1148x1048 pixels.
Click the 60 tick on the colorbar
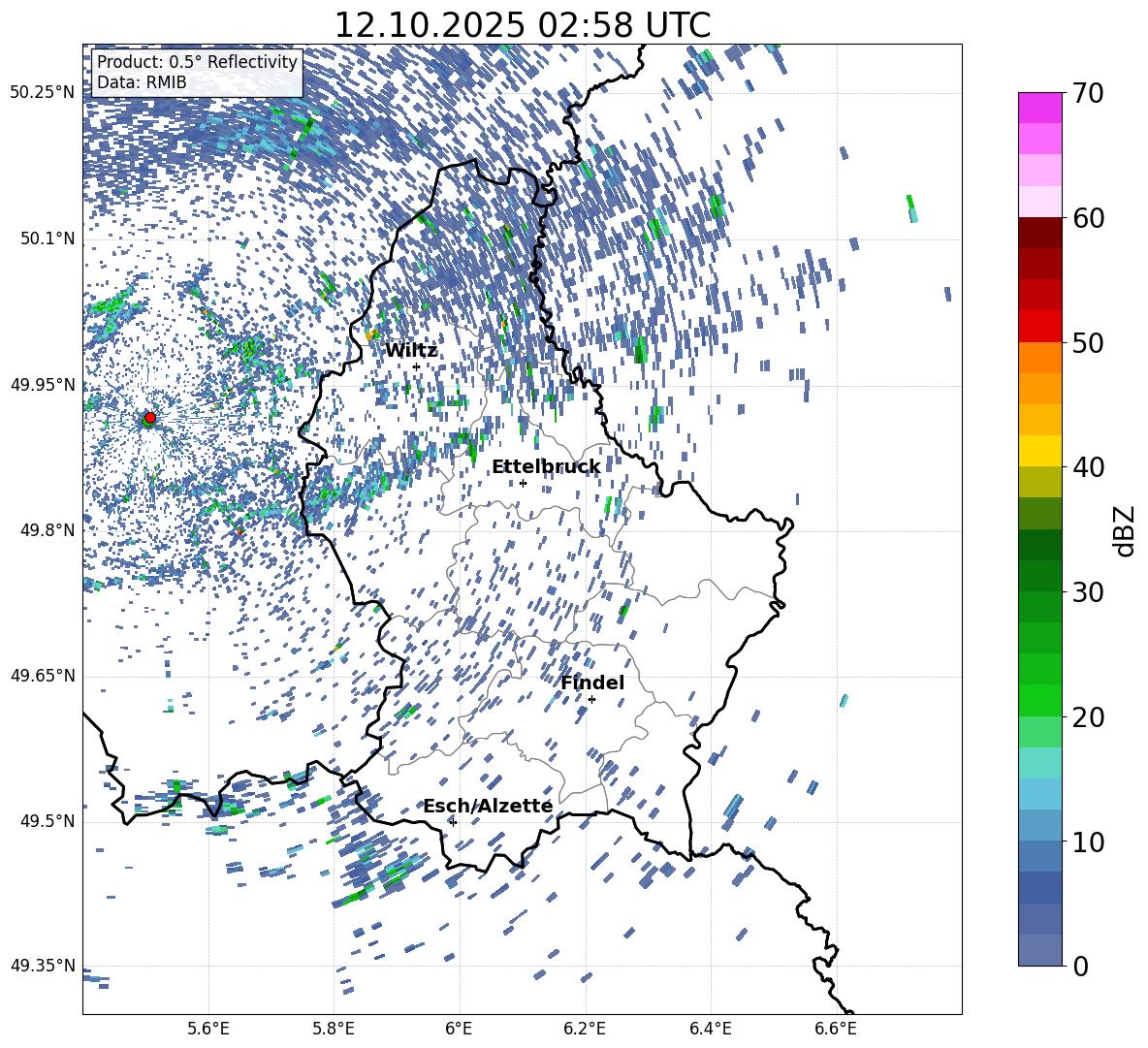tap(1088, 218)
